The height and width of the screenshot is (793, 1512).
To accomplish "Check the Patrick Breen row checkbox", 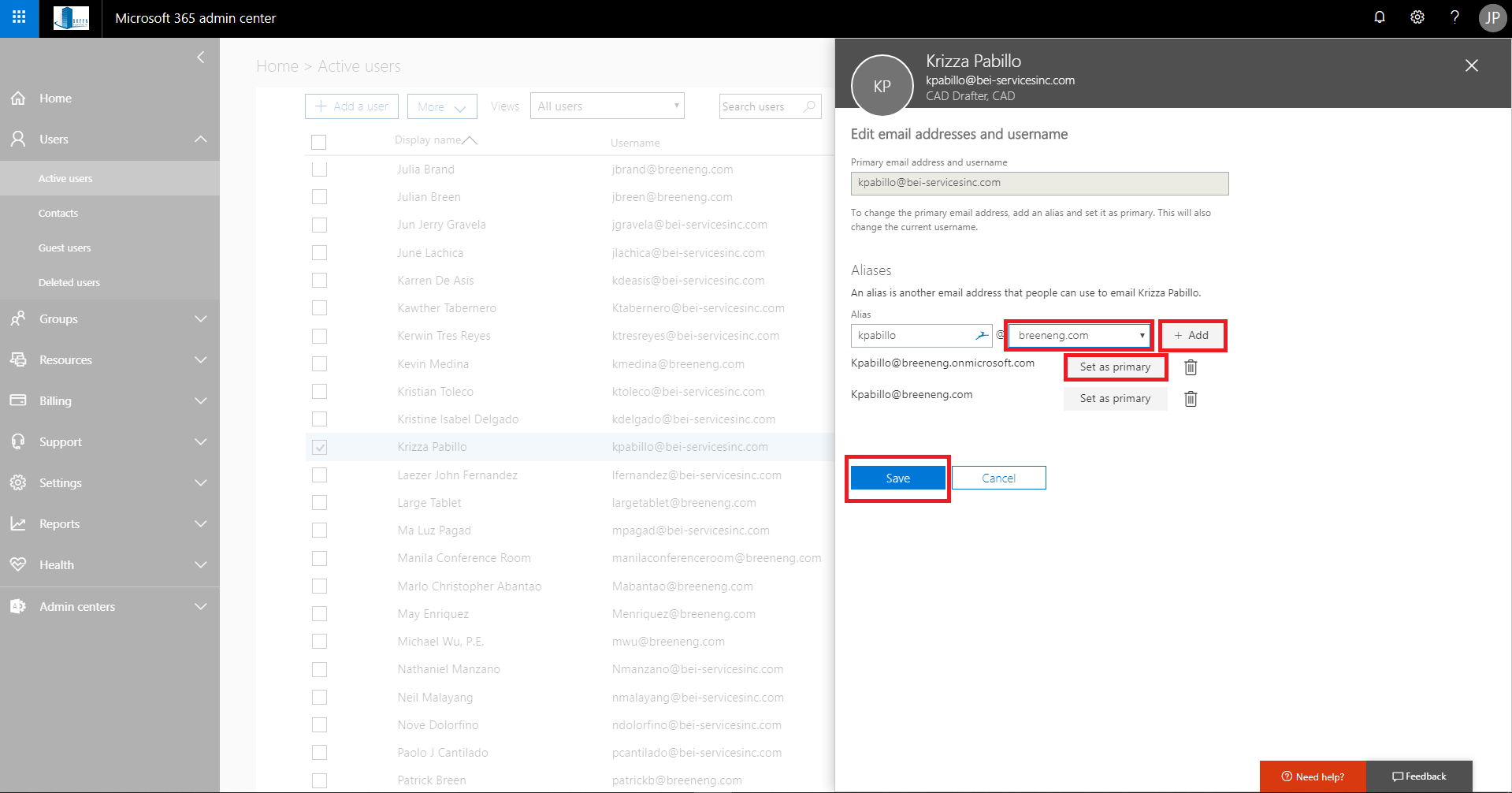I will (319, 780).
